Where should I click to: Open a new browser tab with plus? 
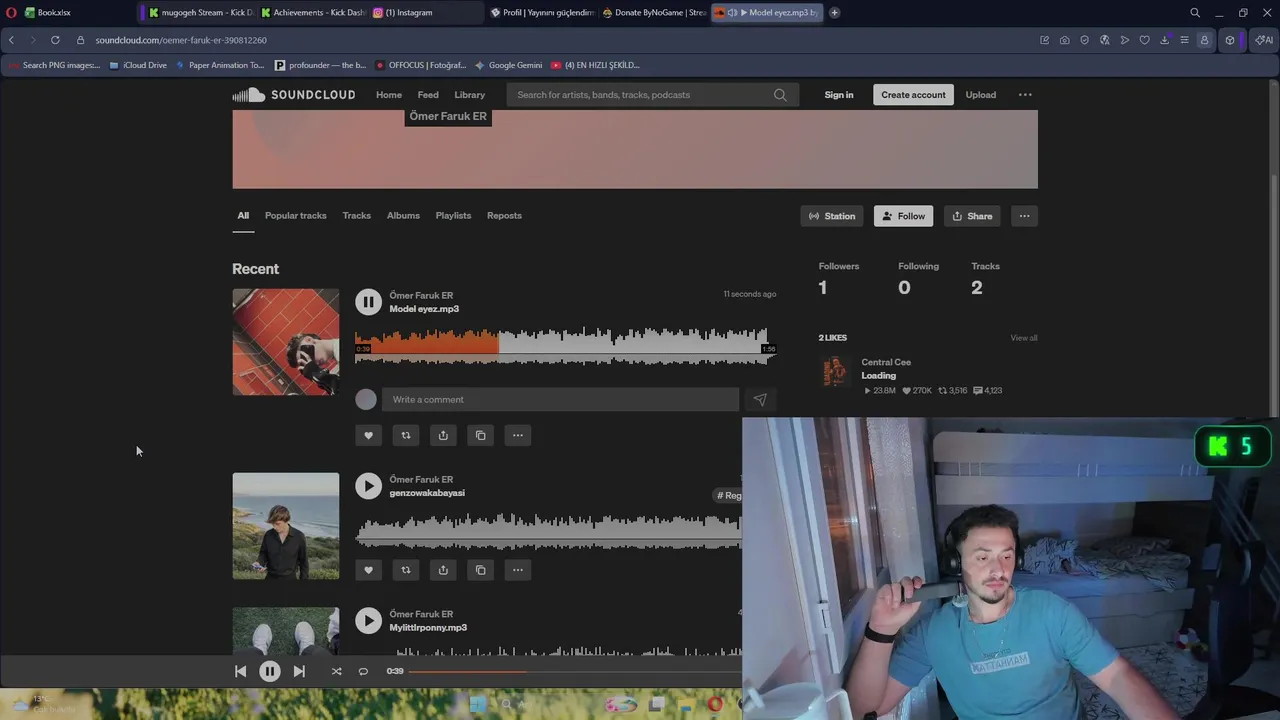tap(834, 13)
